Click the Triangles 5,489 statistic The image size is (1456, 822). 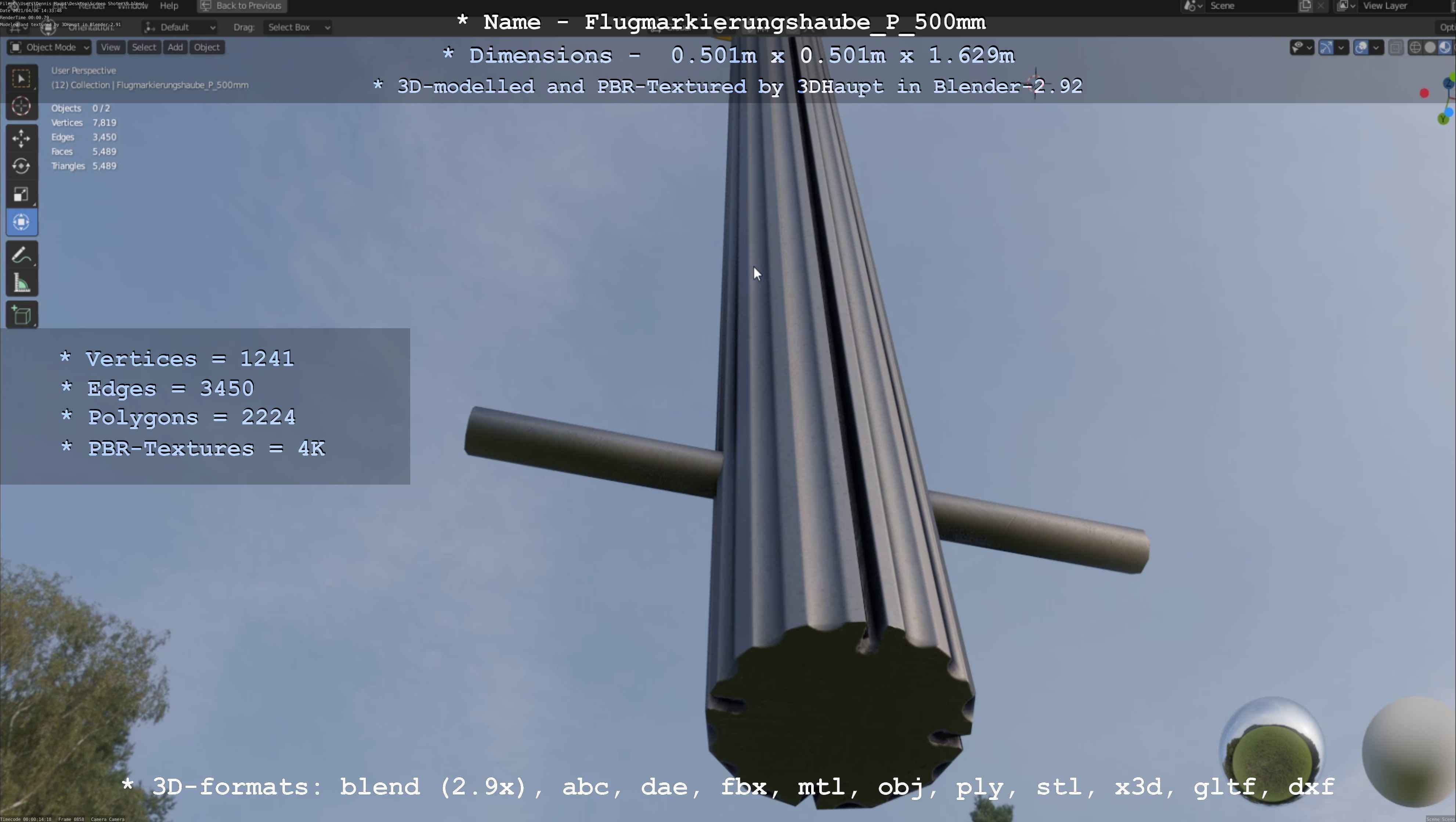(x=84, y=166)
